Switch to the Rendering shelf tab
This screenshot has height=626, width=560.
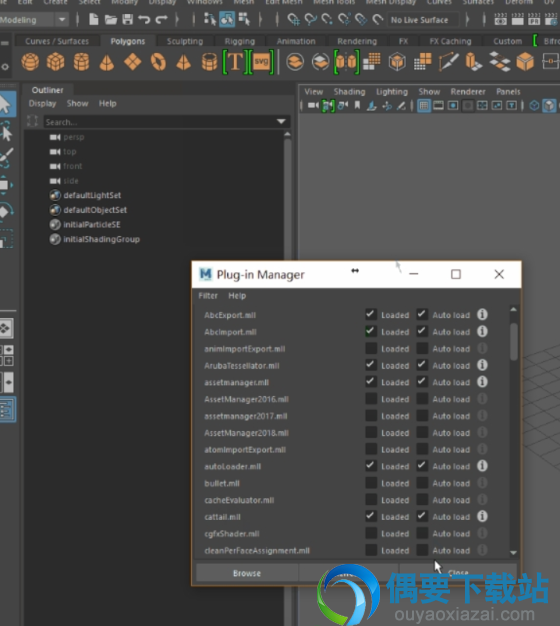357,41
